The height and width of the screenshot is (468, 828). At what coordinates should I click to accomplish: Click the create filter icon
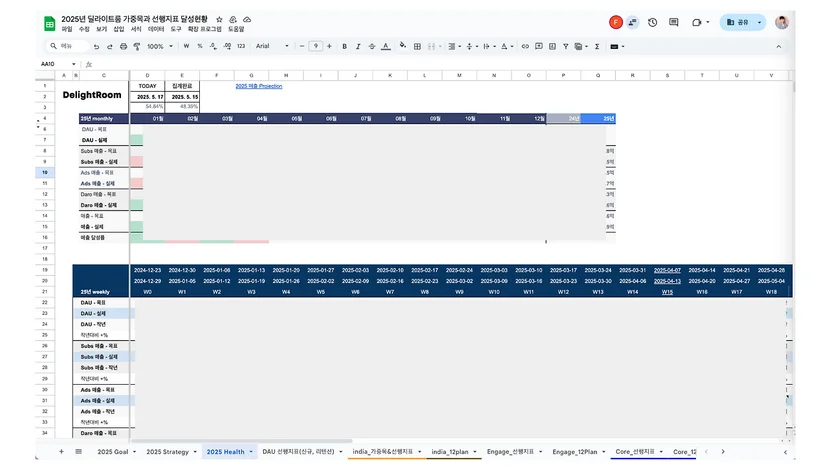click(566, 46)
